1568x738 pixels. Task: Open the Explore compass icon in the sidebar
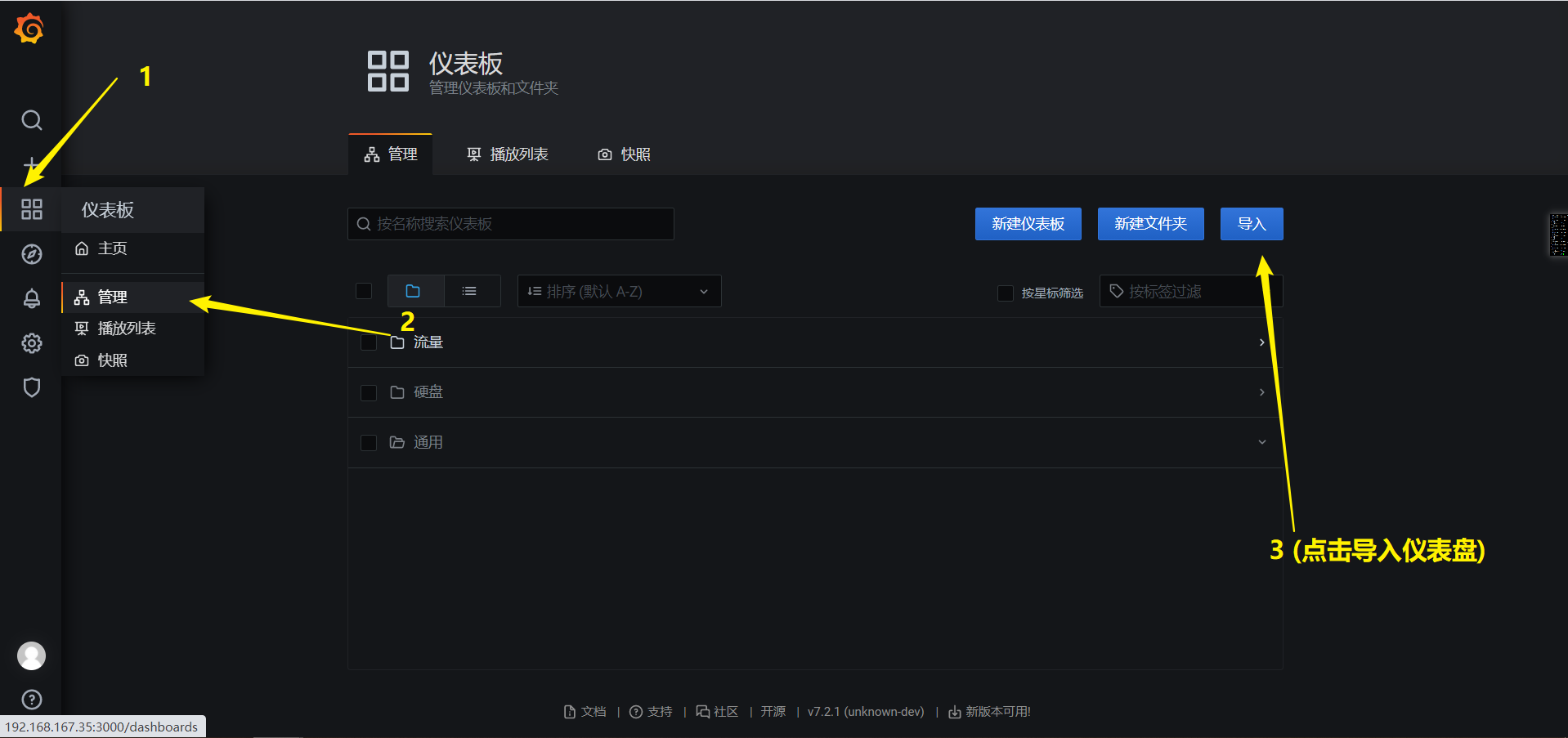pyautogui.click(x=31, y=254)
